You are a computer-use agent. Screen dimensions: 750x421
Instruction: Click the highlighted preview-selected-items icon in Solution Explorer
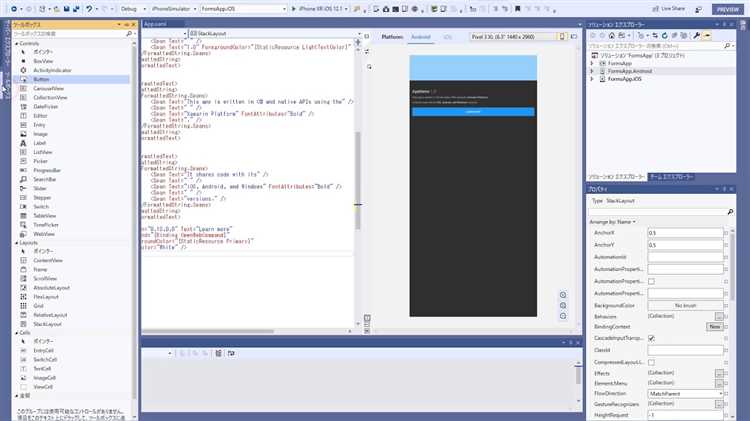tap(707, 35)
